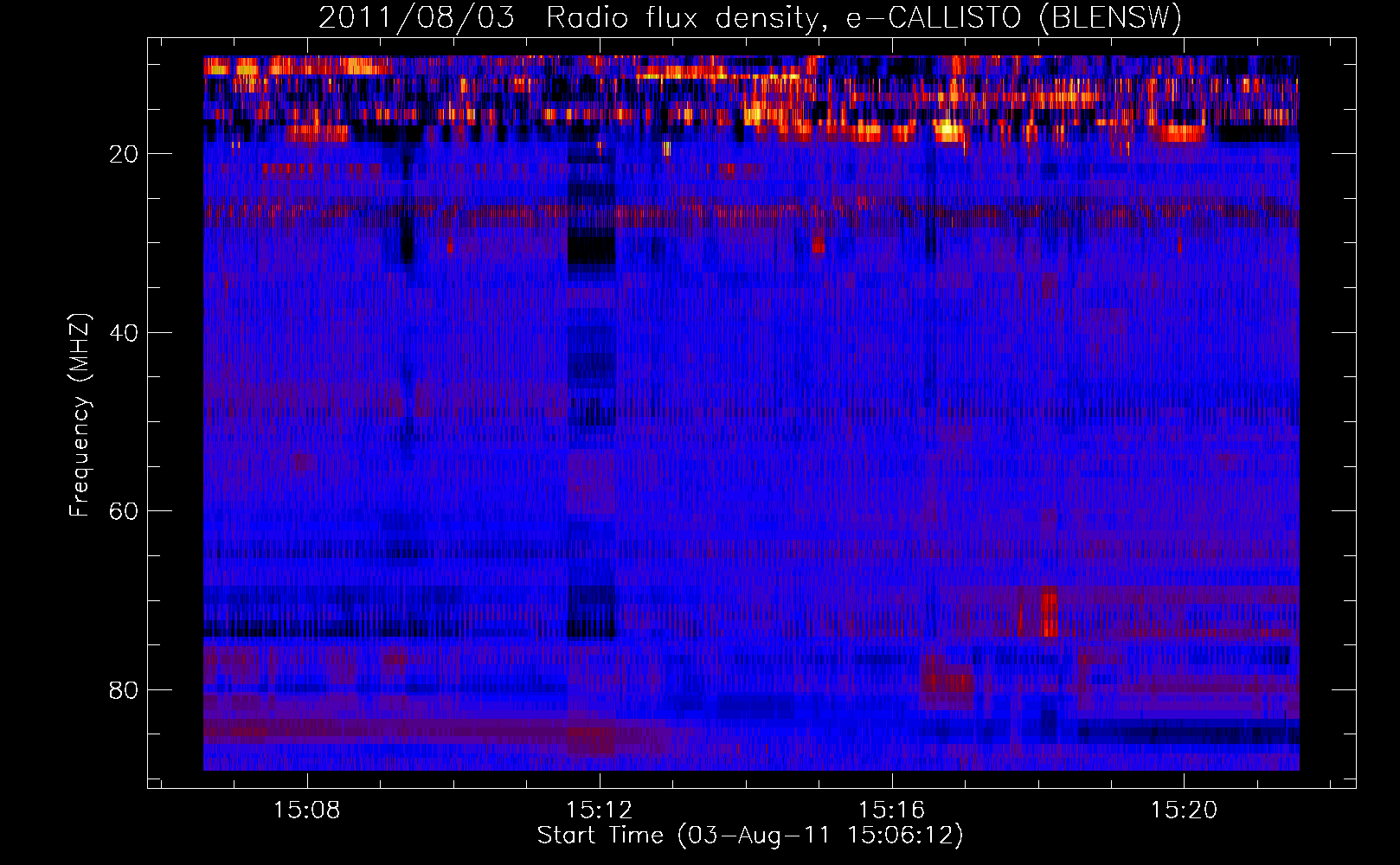Click the "Start Time (03-Aug-11 15:06:12)" label
The image size is (1400, 865).
750,836
